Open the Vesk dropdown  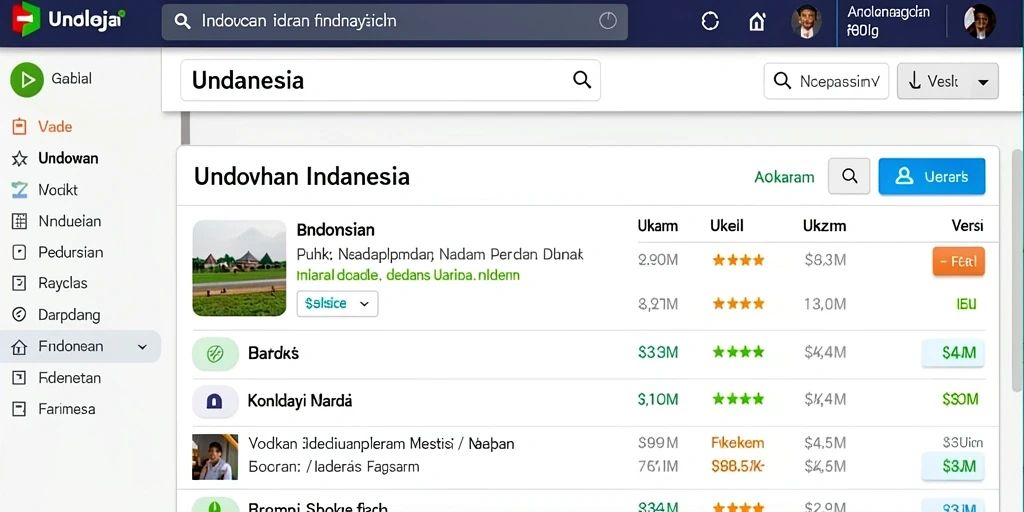point(948,81)
